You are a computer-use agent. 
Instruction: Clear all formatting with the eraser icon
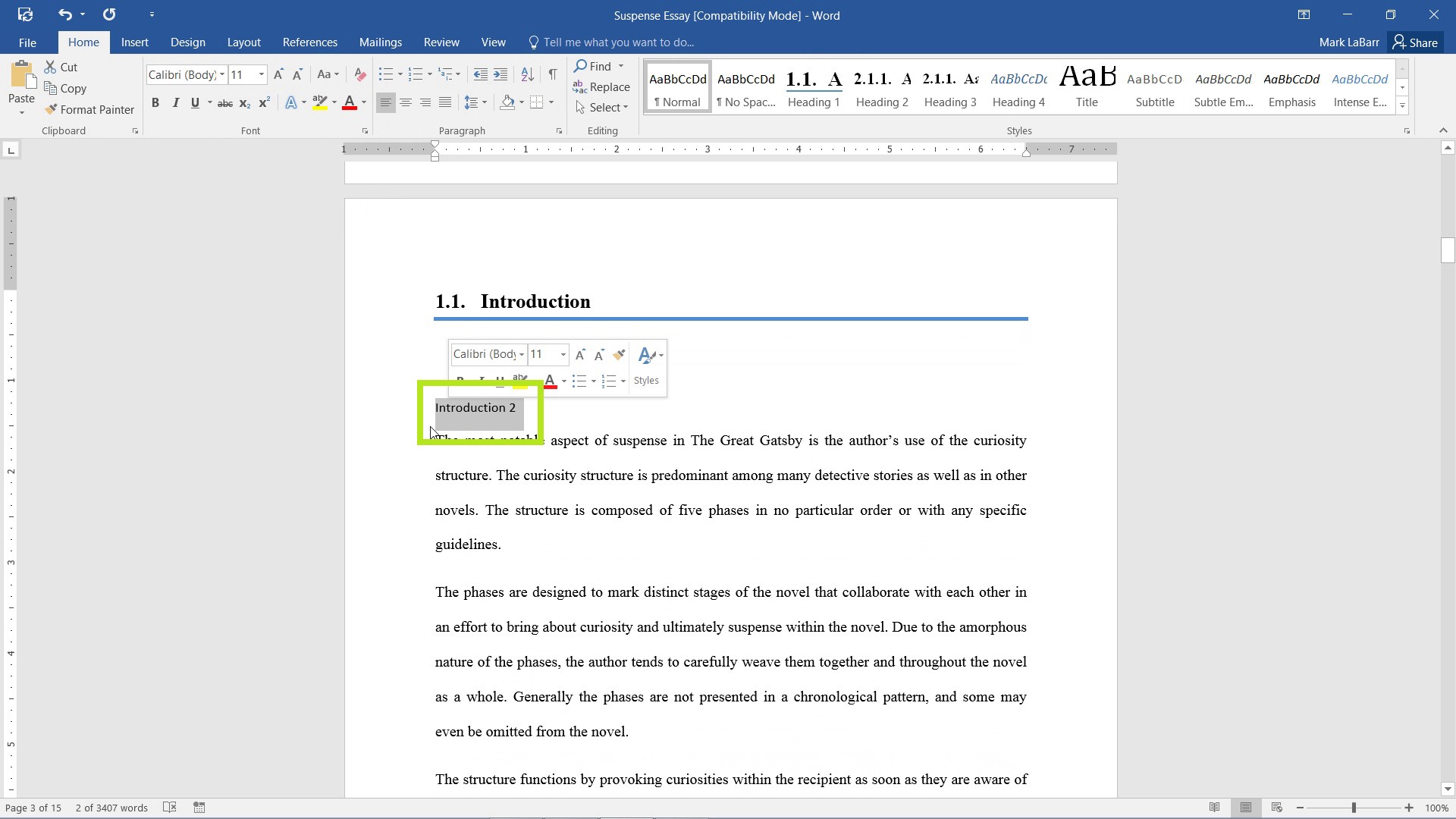pos(359,74)
